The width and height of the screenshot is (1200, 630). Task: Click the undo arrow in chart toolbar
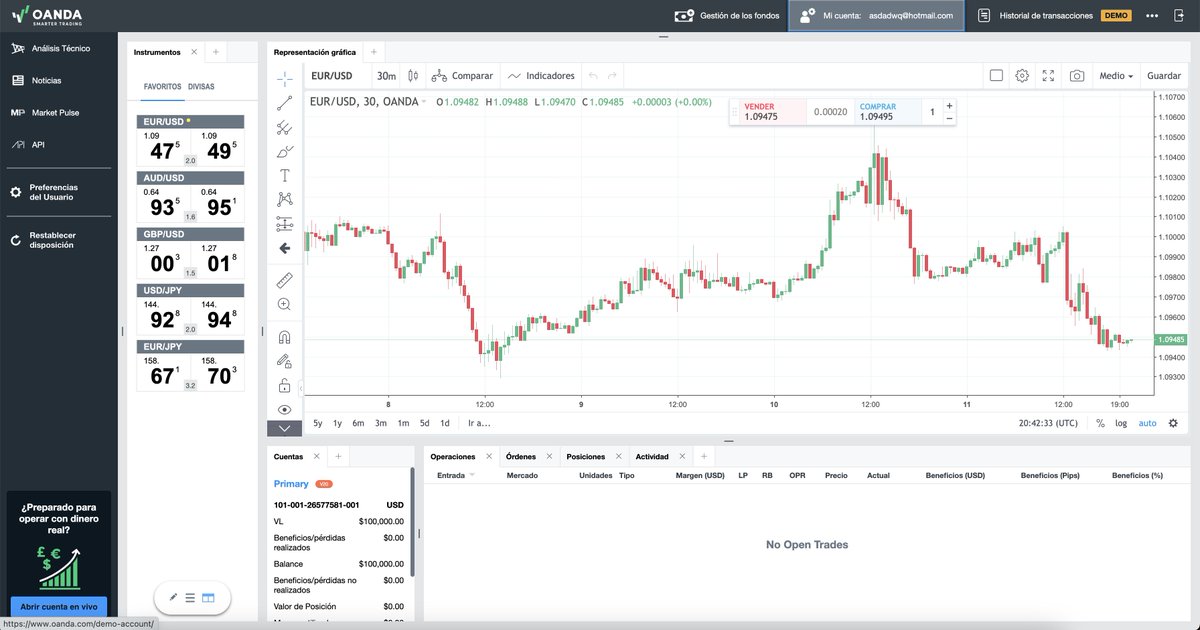pyautogui.click(x=593, y=76)
